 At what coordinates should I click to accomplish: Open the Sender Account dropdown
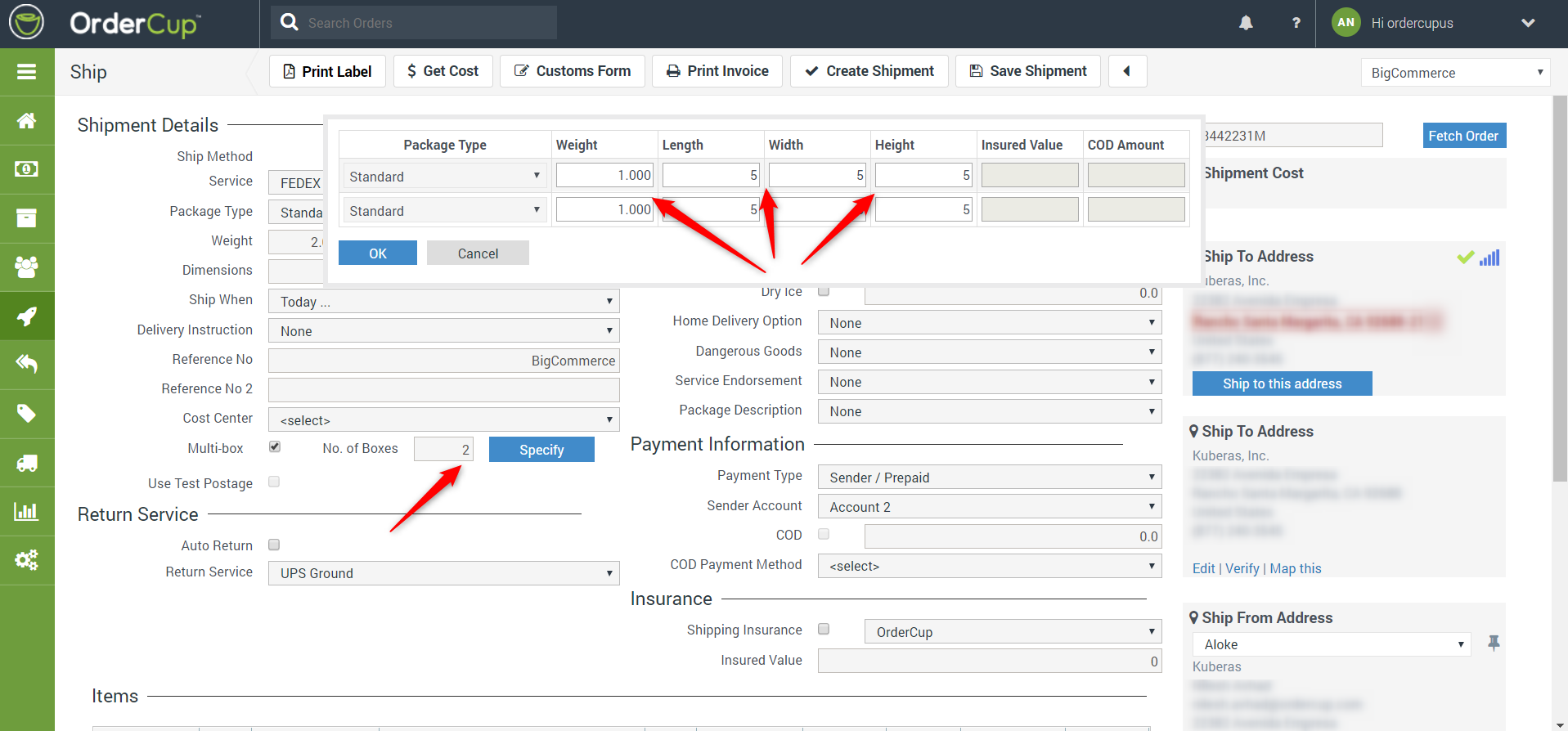click(x=990, y=507)
